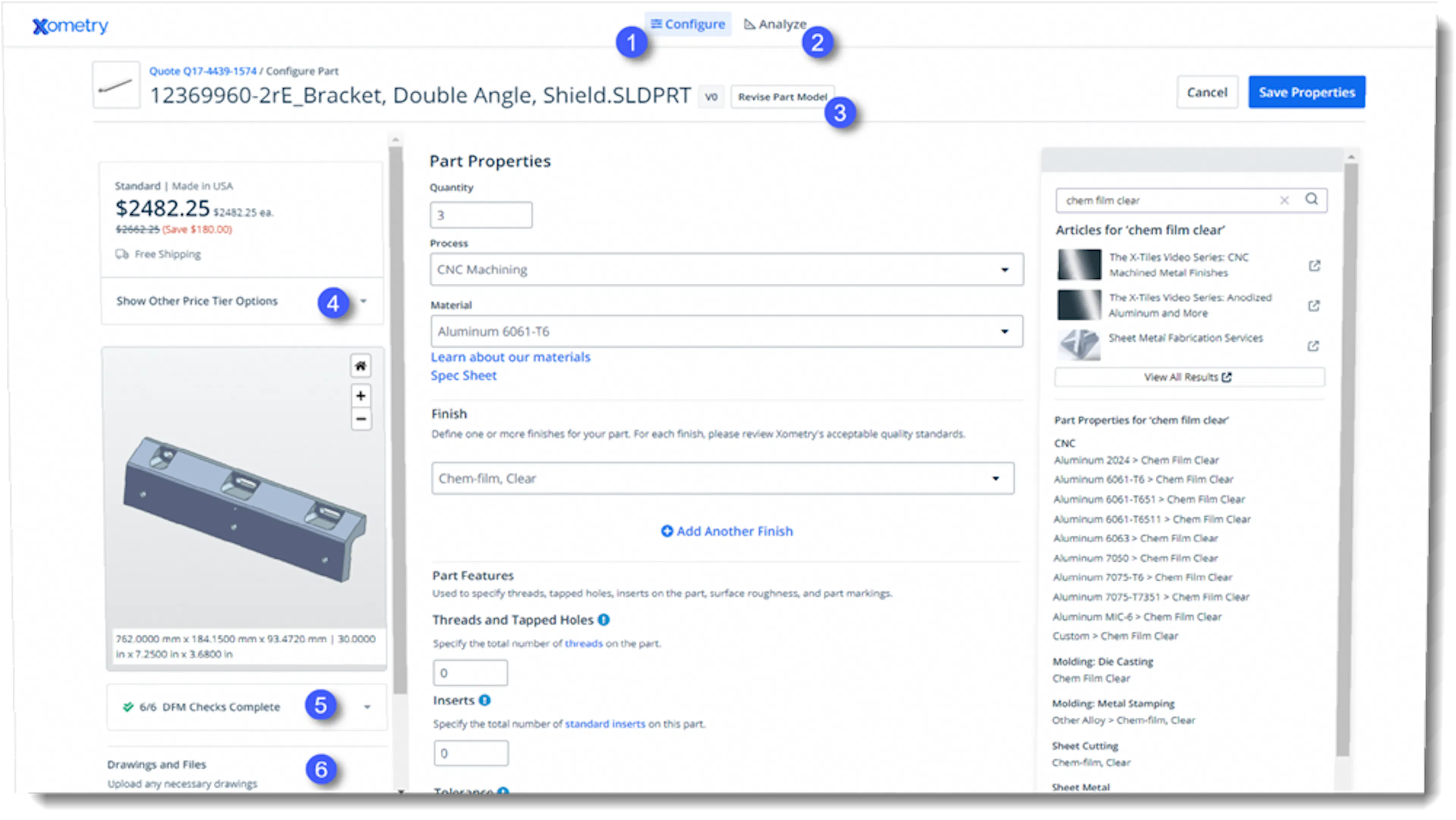The height and width of the screenshot is (820, 1456).
Task: Click the standard inserts hyperlink
Action: (x=605, y=724)
